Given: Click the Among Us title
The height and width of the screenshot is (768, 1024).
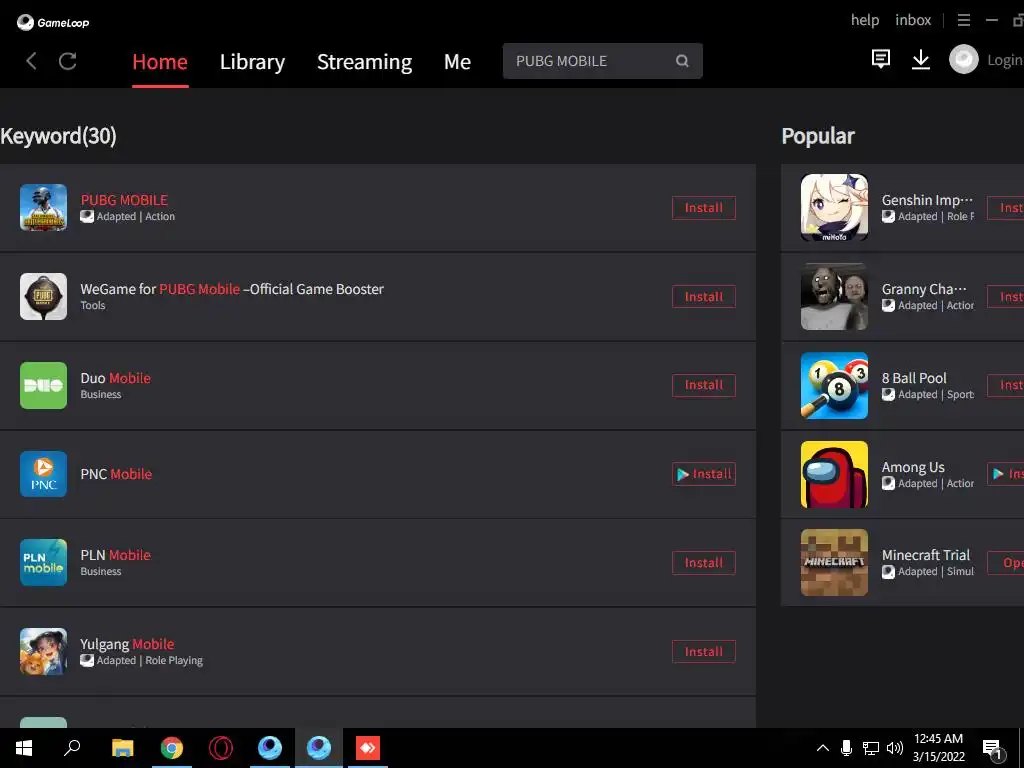Looking at the screenshot, I should coord(913,467).
